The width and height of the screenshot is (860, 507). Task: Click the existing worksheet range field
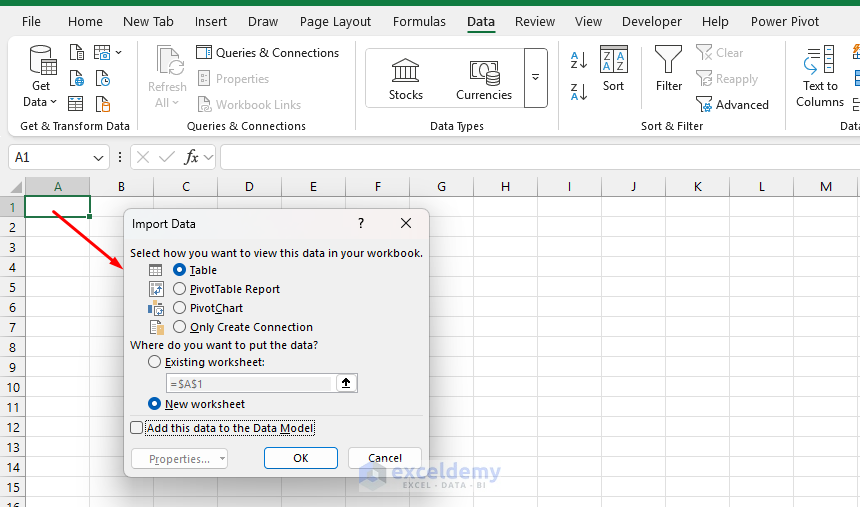point(250,383)
